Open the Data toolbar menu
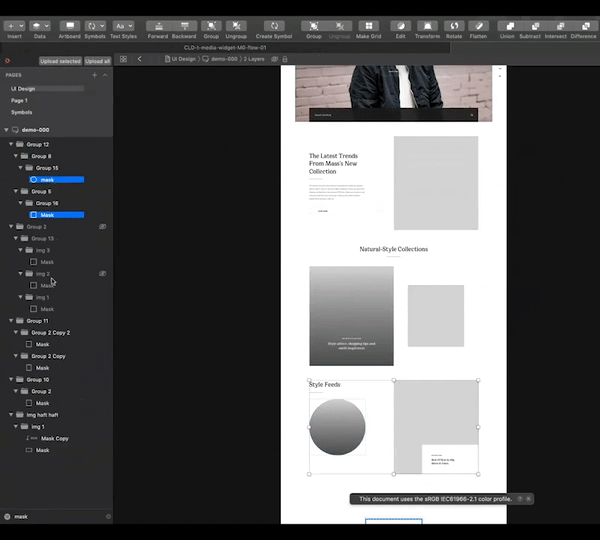 (40, 26)
